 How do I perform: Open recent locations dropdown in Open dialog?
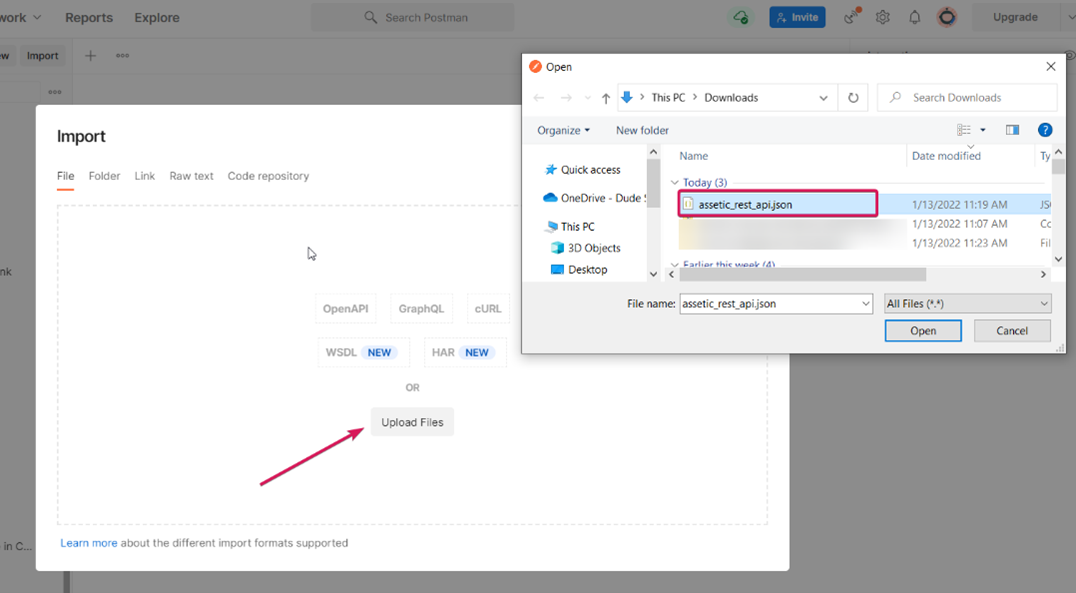pos(587,98)
